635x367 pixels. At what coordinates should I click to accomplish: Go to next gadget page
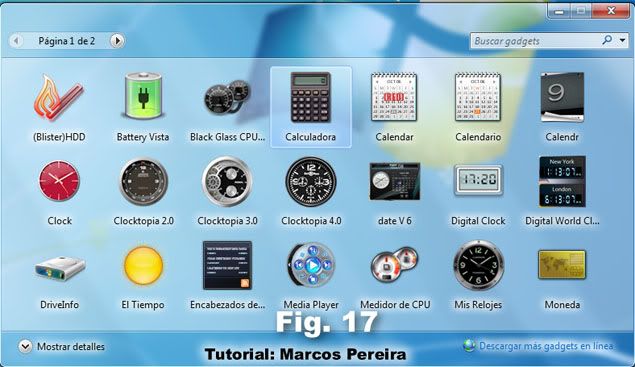click(x=117, y=41)
